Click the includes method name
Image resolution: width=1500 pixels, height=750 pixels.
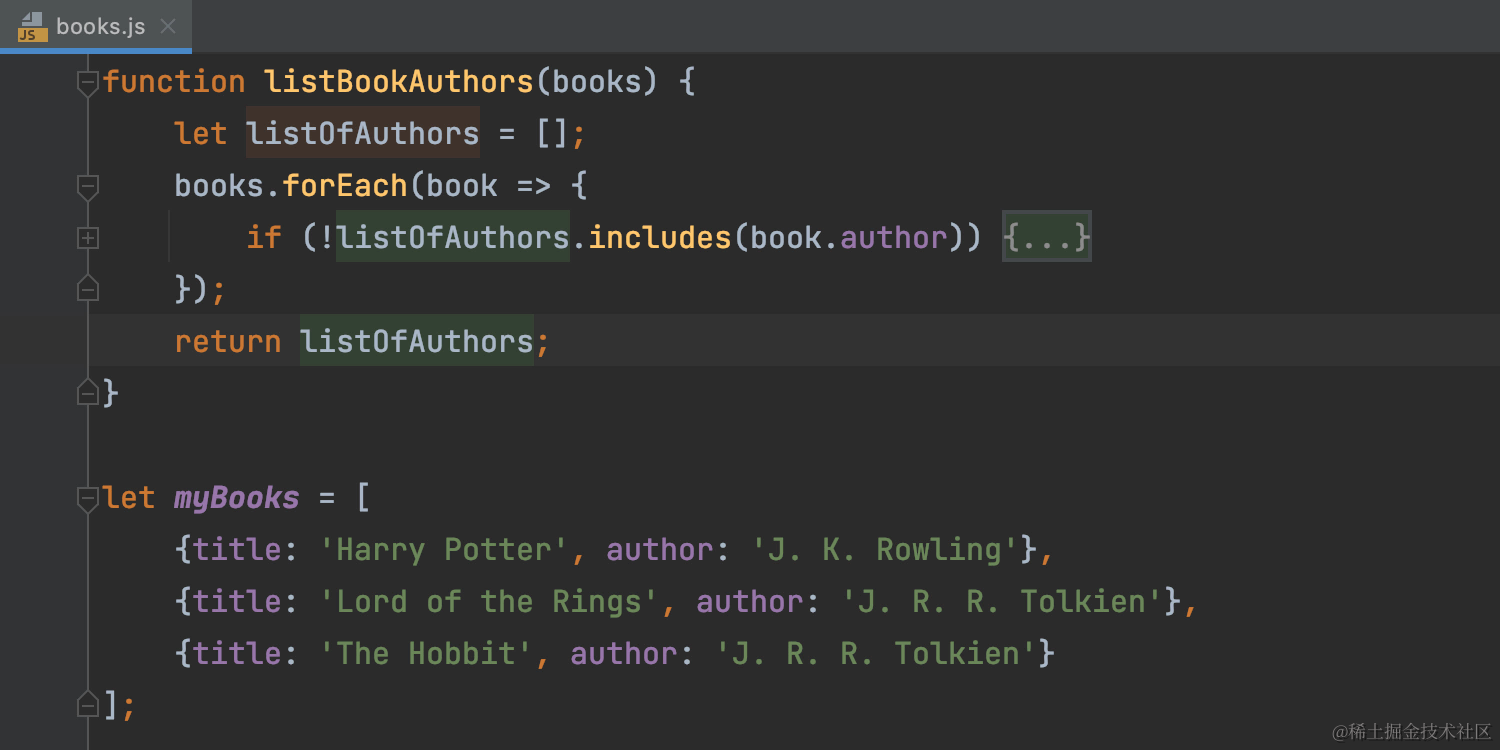pyautogui.click(x=660, y=237)
